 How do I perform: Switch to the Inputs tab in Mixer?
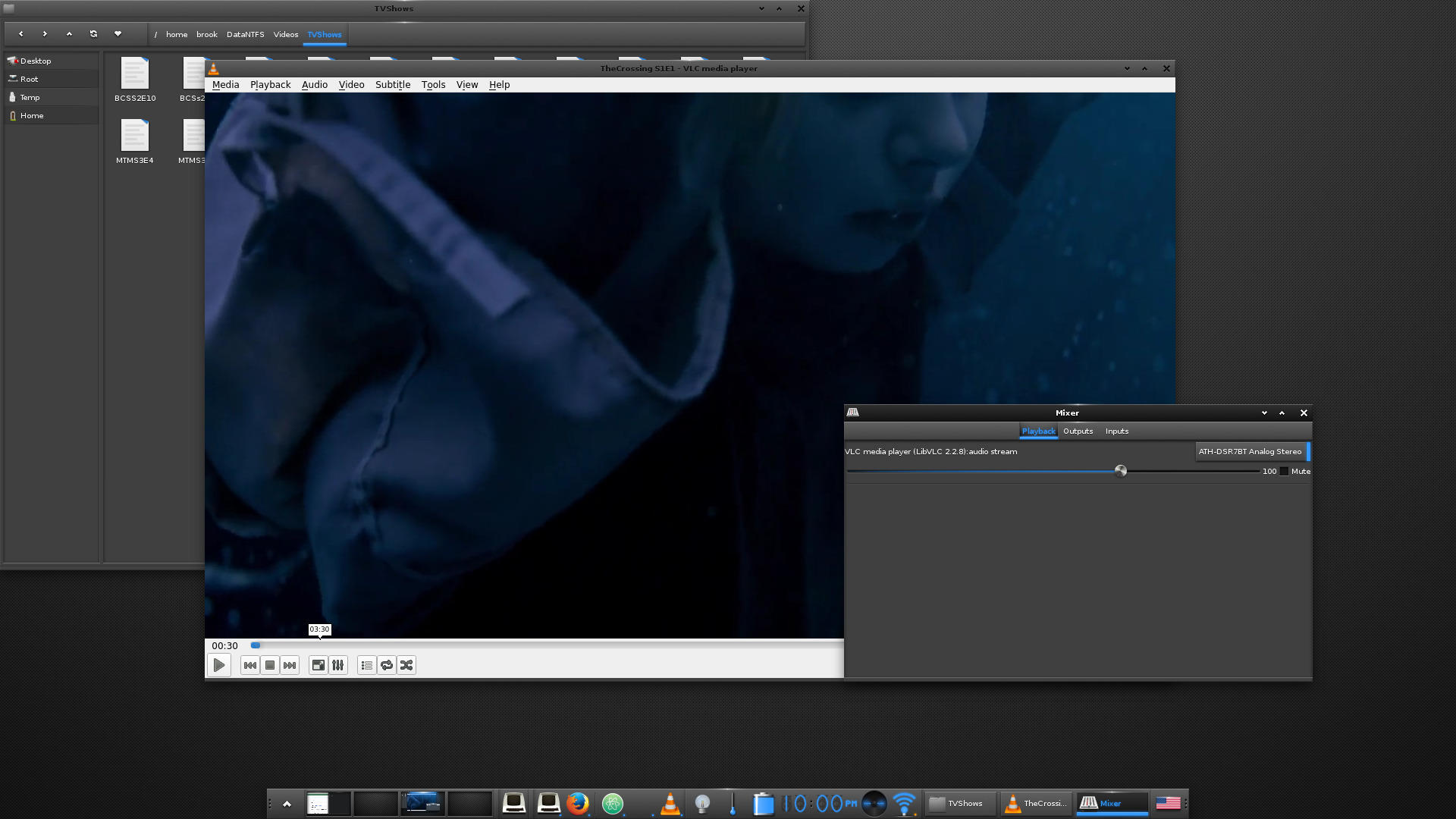(x=1116, y=431)
